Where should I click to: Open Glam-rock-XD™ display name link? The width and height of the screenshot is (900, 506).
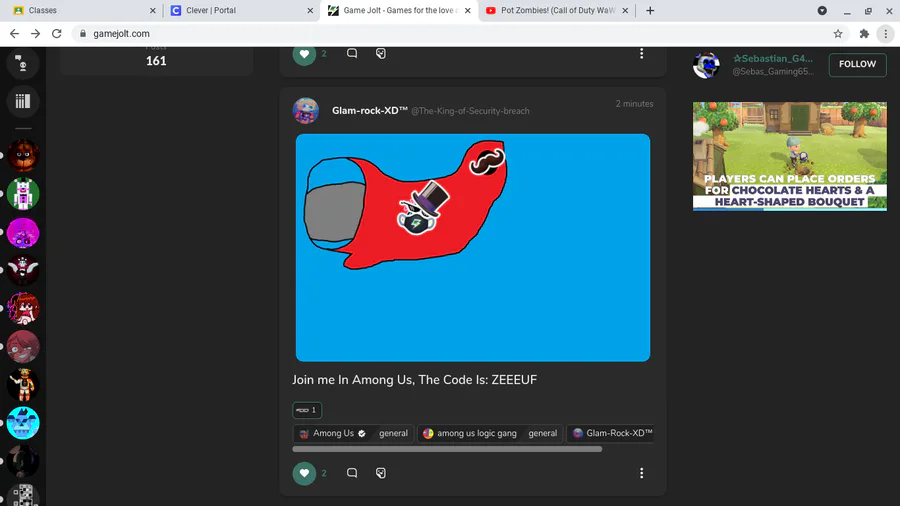(370, 111)
